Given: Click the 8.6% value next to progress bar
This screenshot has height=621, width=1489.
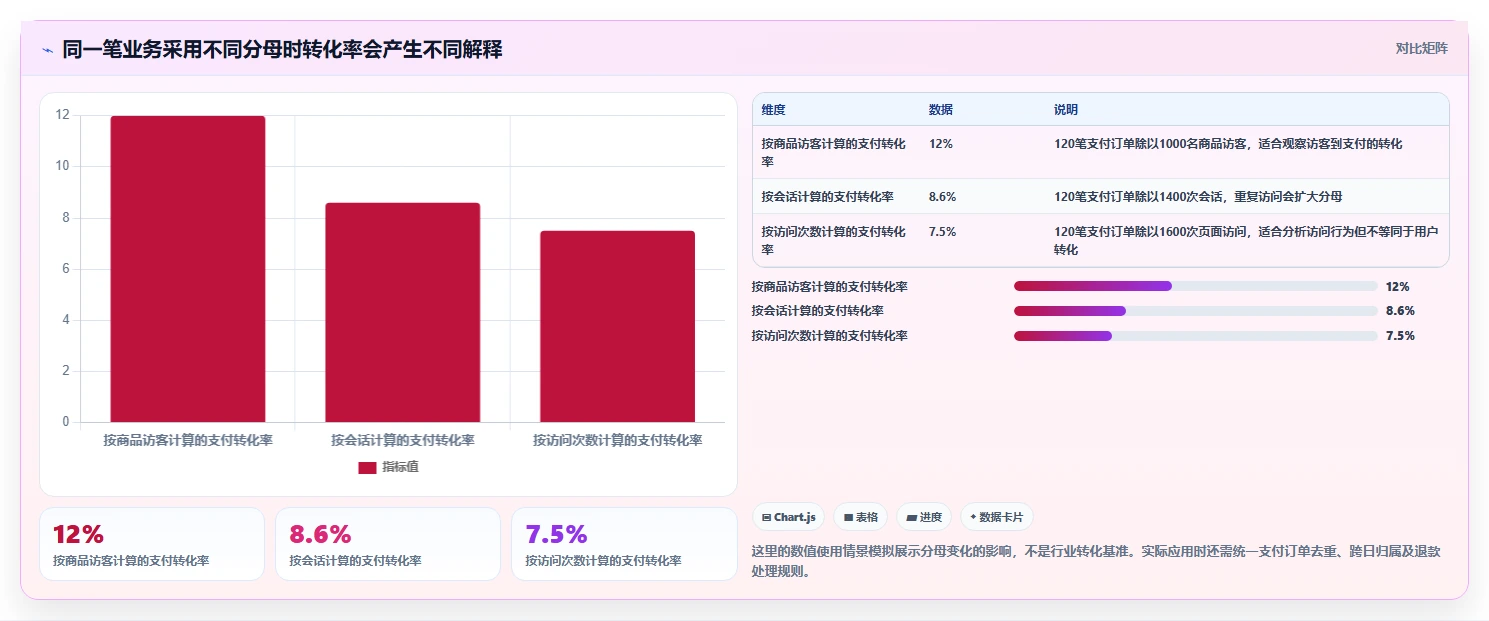Looking at the screenshot, I should (x=1400, y=311).
